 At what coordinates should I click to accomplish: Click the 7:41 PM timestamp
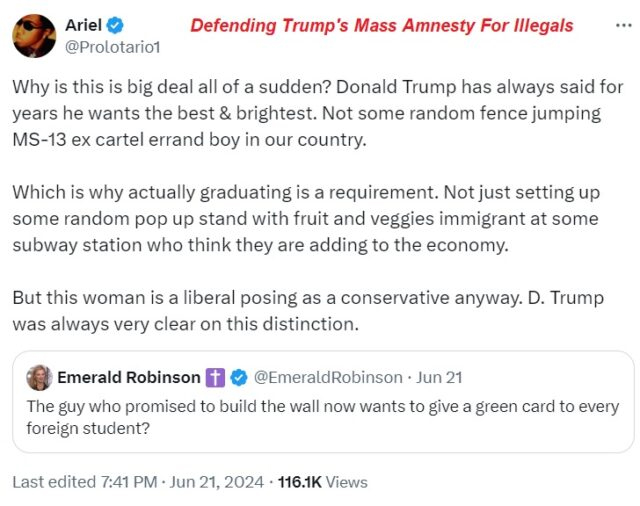click(x=128, y=482)
